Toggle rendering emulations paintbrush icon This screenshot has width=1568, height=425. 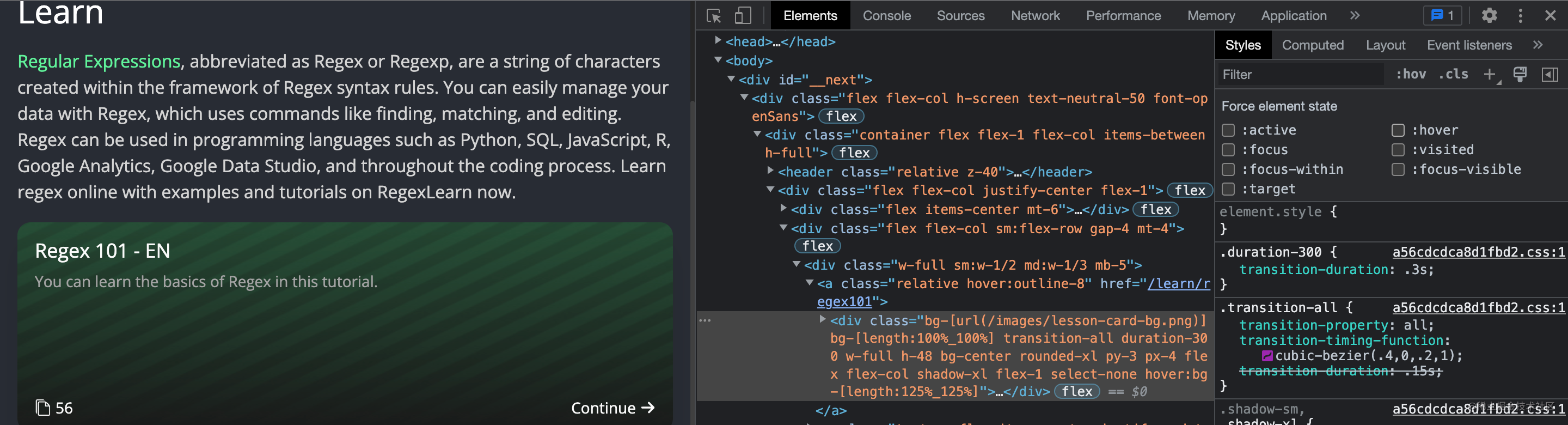[x=1520, y=74]
